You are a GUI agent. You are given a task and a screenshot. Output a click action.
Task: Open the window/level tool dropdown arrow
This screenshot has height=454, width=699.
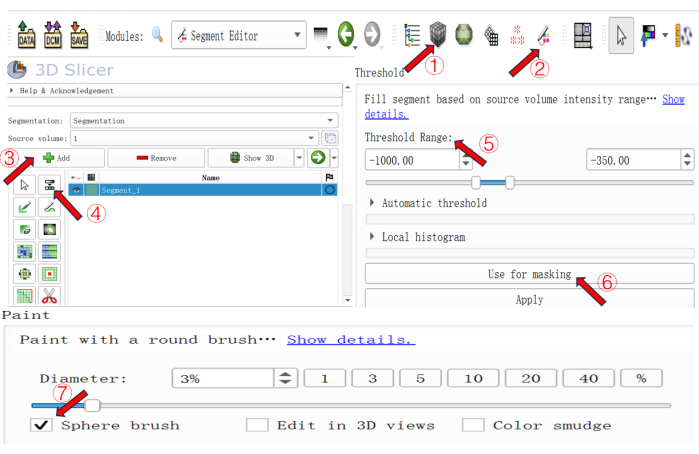pyautogui.click(x=665, y=35)
